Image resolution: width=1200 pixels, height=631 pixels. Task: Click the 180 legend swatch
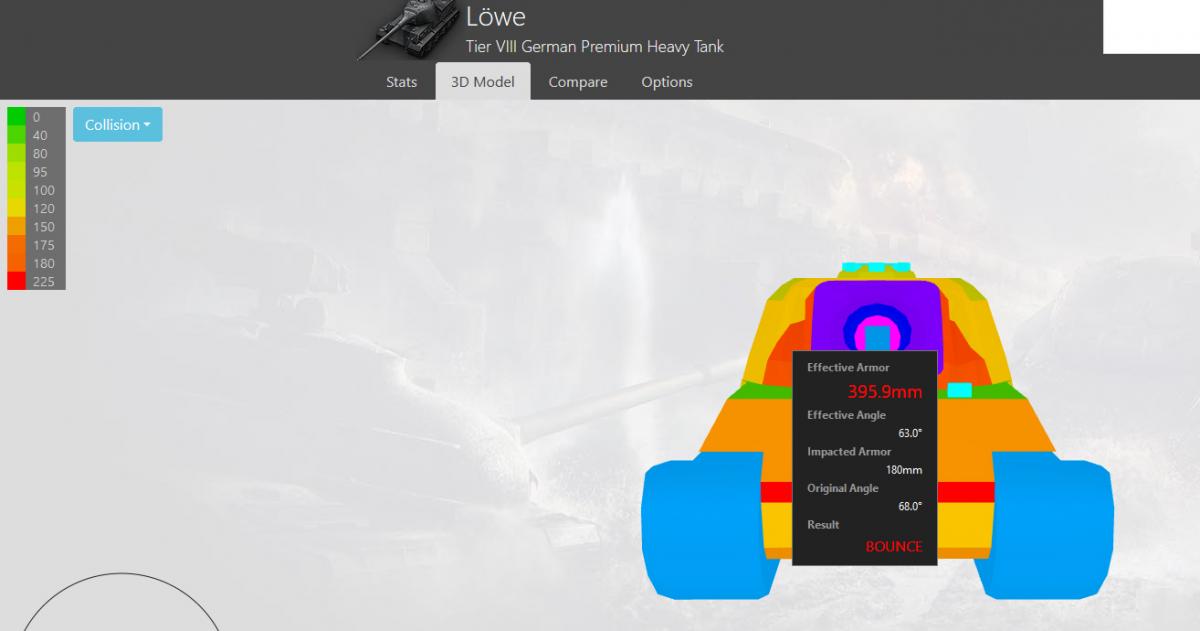pos(16,263)
